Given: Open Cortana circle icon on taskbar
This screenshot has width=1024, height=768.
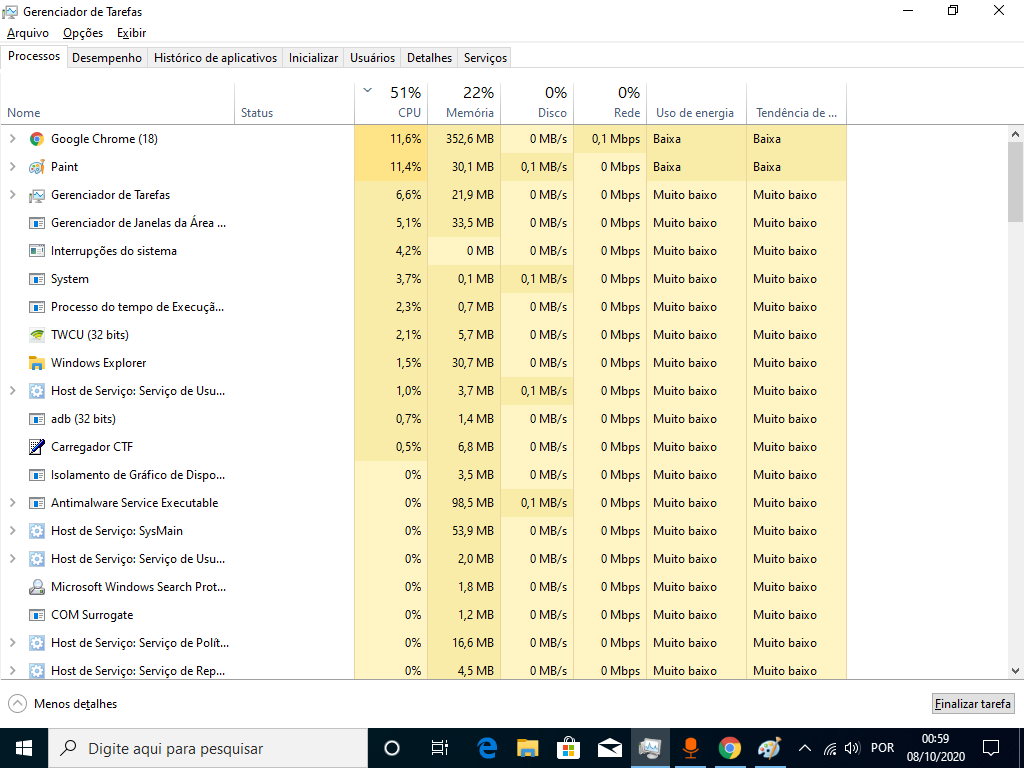Looking at the screenshot, I should tap(391, 748).
